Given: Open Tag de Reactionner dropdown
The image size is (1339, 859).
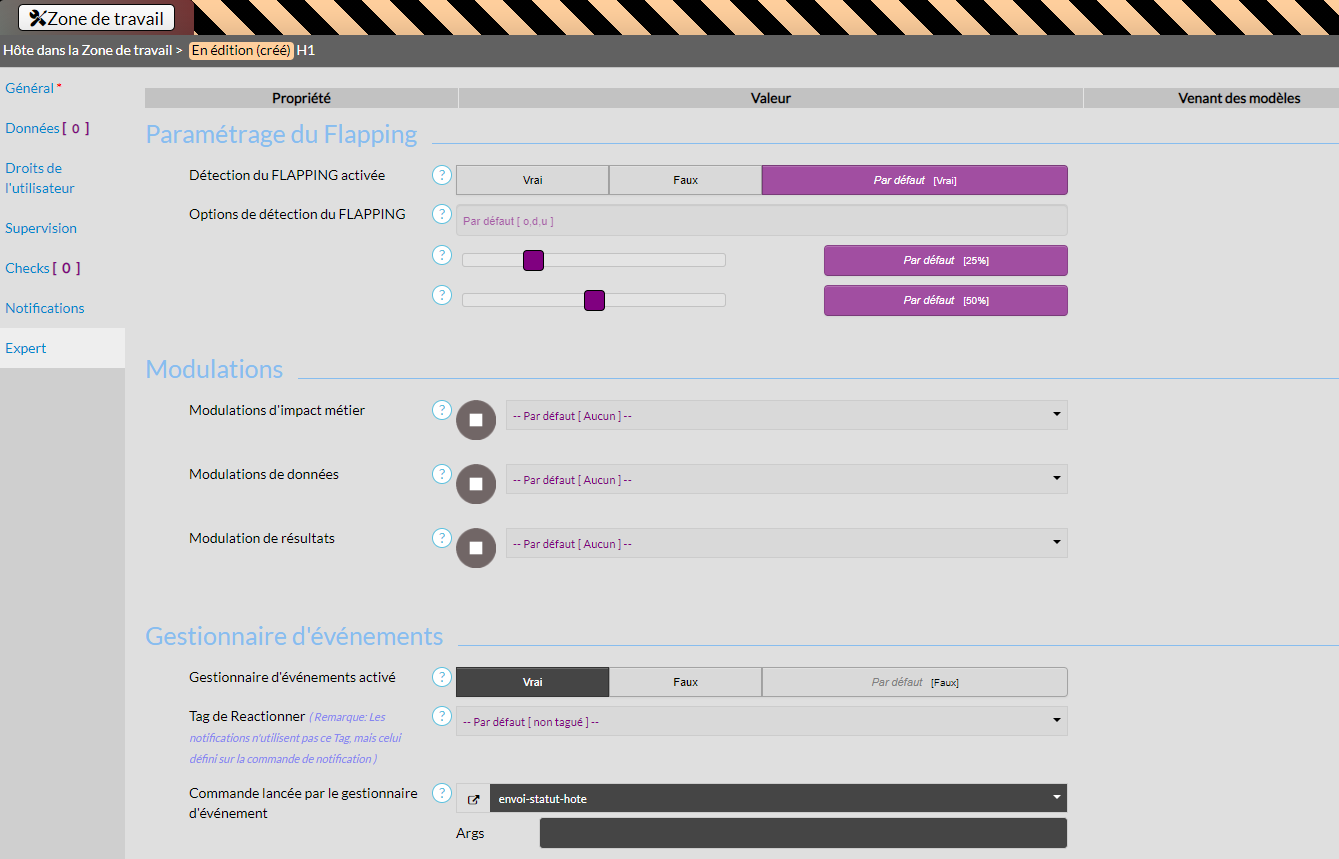Looking at the screenshot, I should tap(761, 721).
